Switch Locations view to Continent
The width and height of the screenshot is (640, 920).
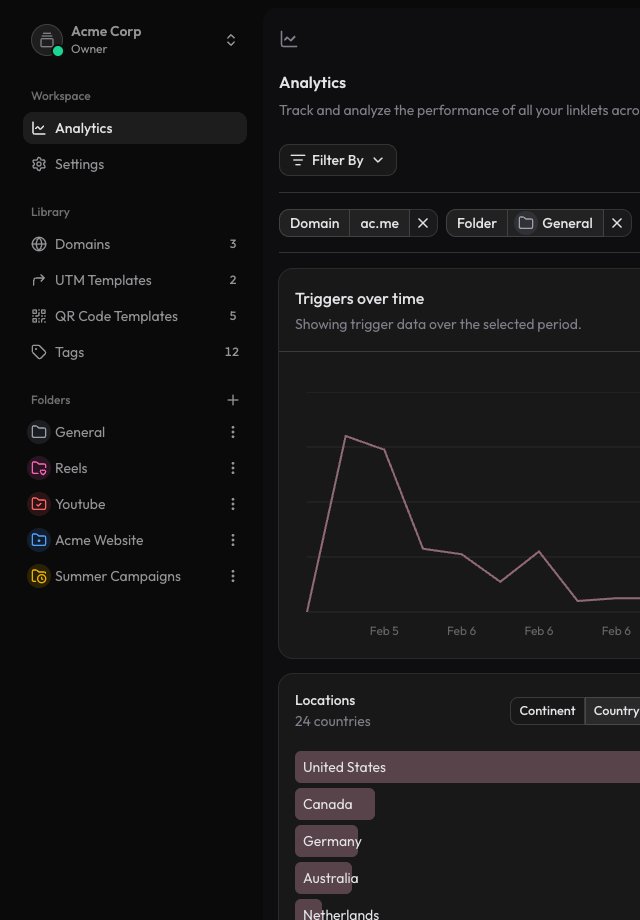pyautogui.click(x=547, y=711)
